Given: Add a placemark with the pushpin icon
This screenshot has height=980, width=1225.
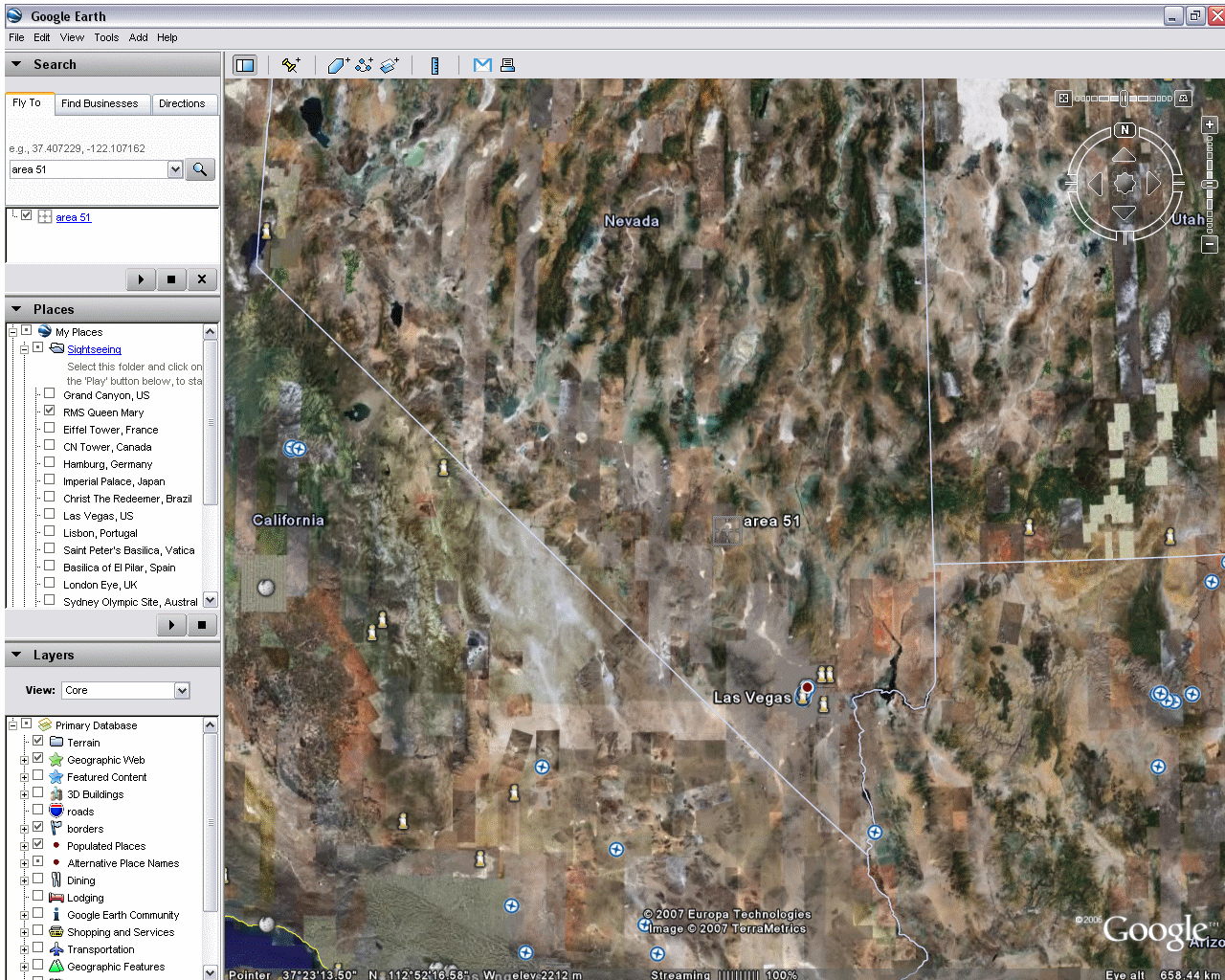Looking at the screenshot, I should (291, 65).
